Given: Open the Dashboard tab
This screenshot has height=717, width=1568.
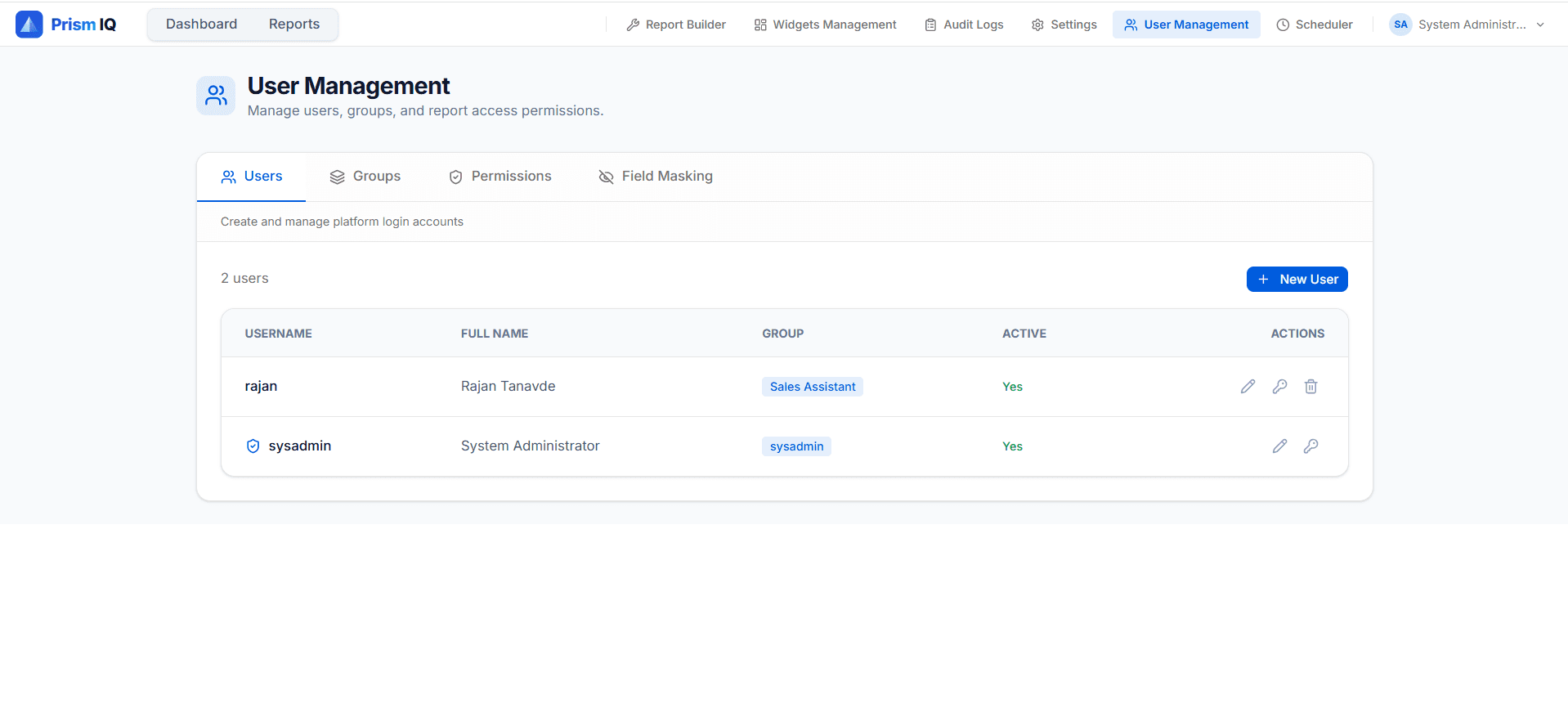Looking at the screenshot, I should tap(201, 25).
